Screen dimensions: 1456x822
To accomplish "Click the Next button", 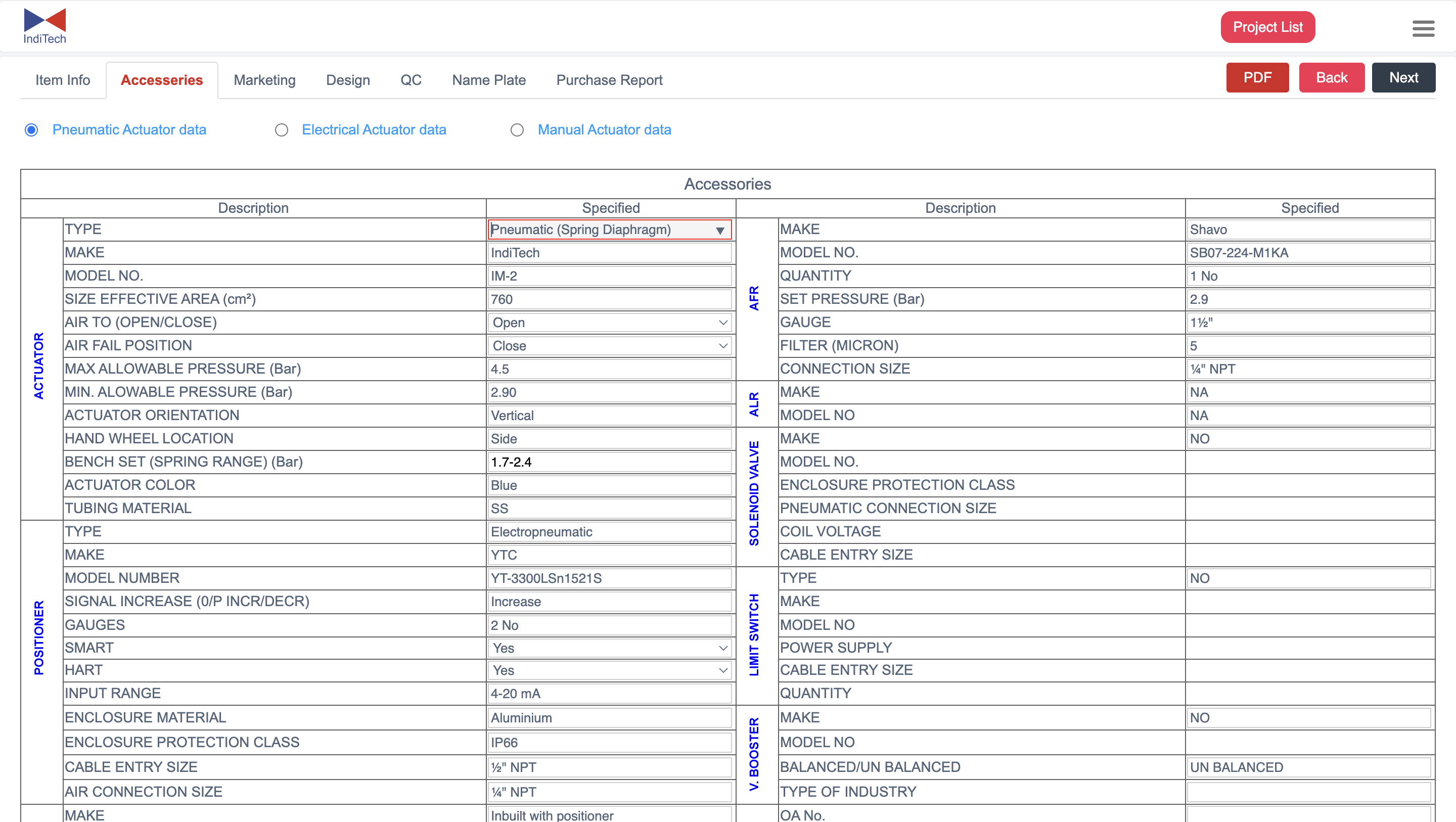I will [x=1403, y=77].
